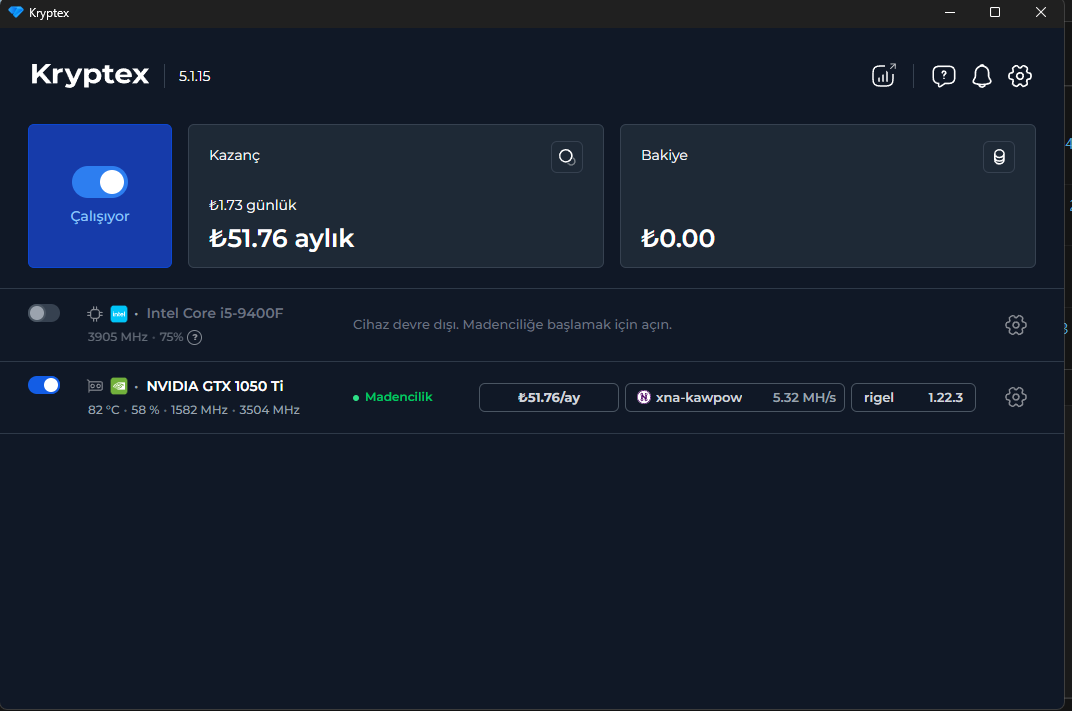Open settings gear for Intel Core i5-9400F
The width and height of the screenshot is (1072, 711).
coord(1016,325)
